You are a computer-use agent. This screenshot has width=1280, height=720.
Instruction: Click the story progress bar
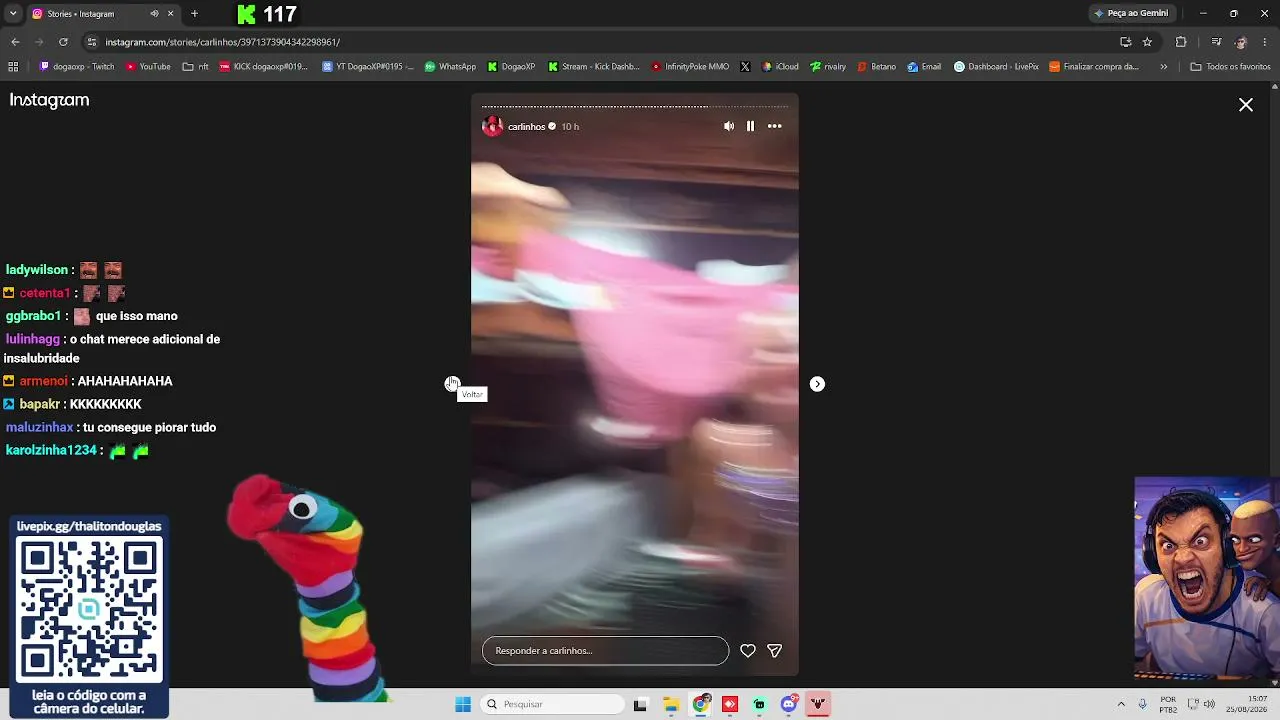(635, 106)
